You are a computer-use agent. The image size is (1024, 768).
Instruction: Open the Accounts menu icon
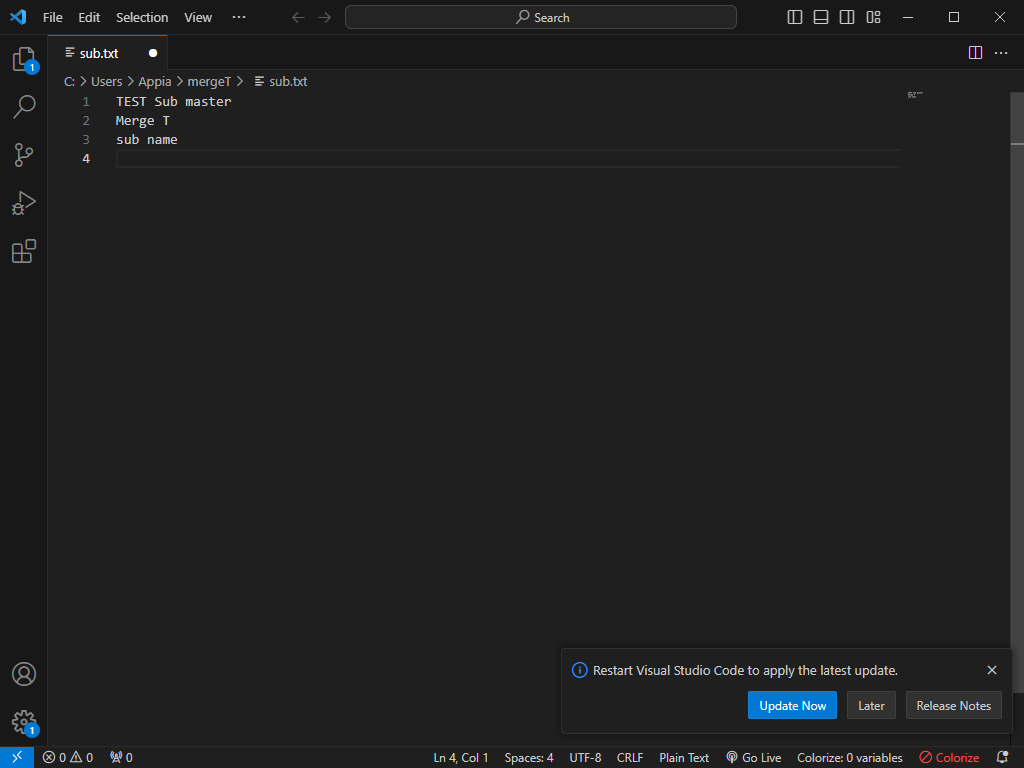coord(24,674)
